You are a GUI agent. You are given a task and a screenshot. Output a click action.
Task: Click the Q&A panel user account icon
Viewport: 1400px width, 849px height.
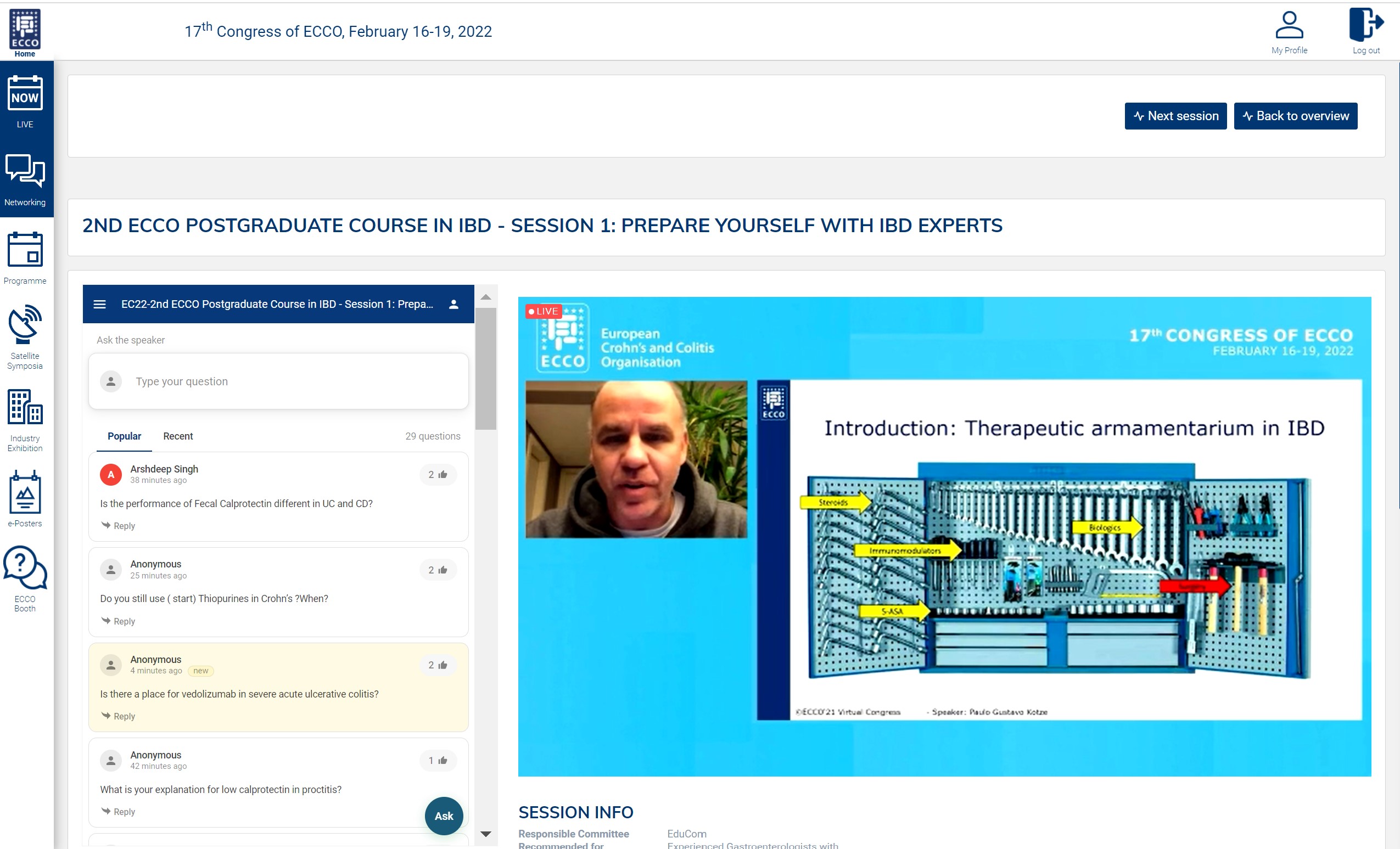[x=453, y=304]
